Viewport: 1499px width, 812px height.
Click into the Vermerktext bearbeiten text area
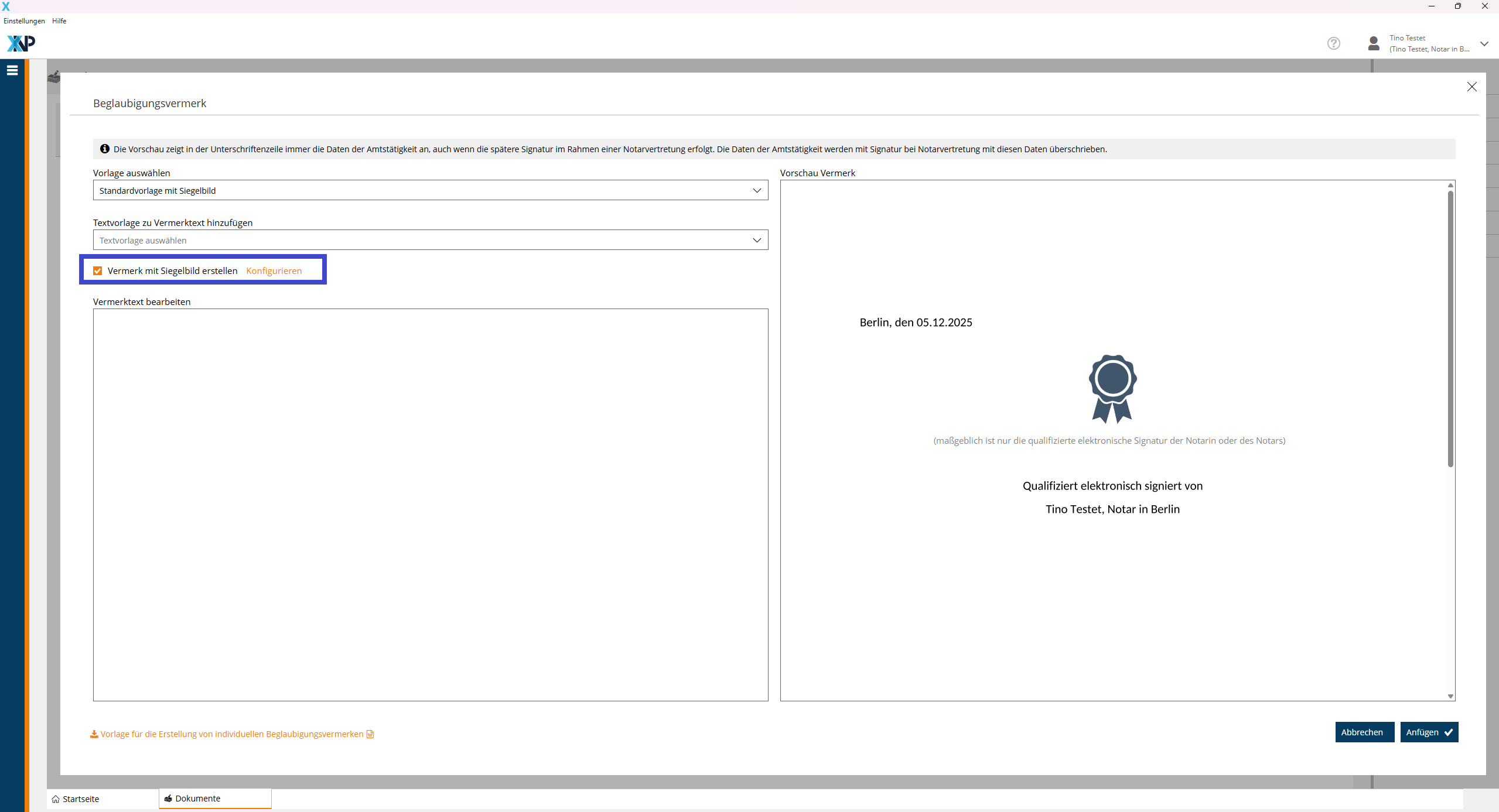[x=430, y=503]
